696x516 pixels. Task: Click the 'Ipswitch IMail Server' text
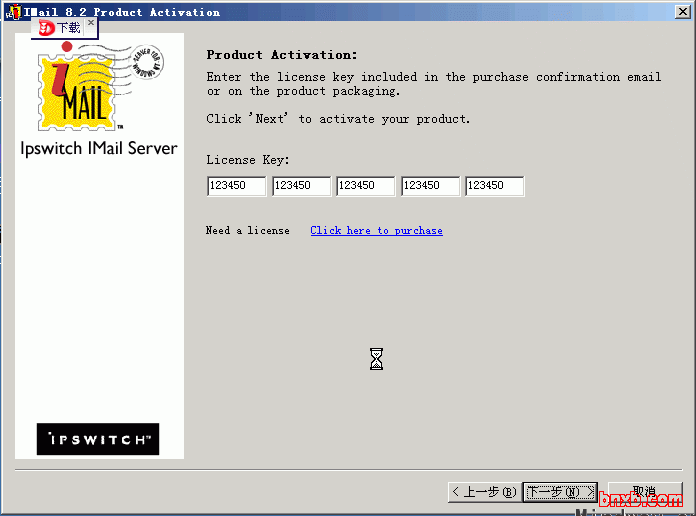click(99, 149)
